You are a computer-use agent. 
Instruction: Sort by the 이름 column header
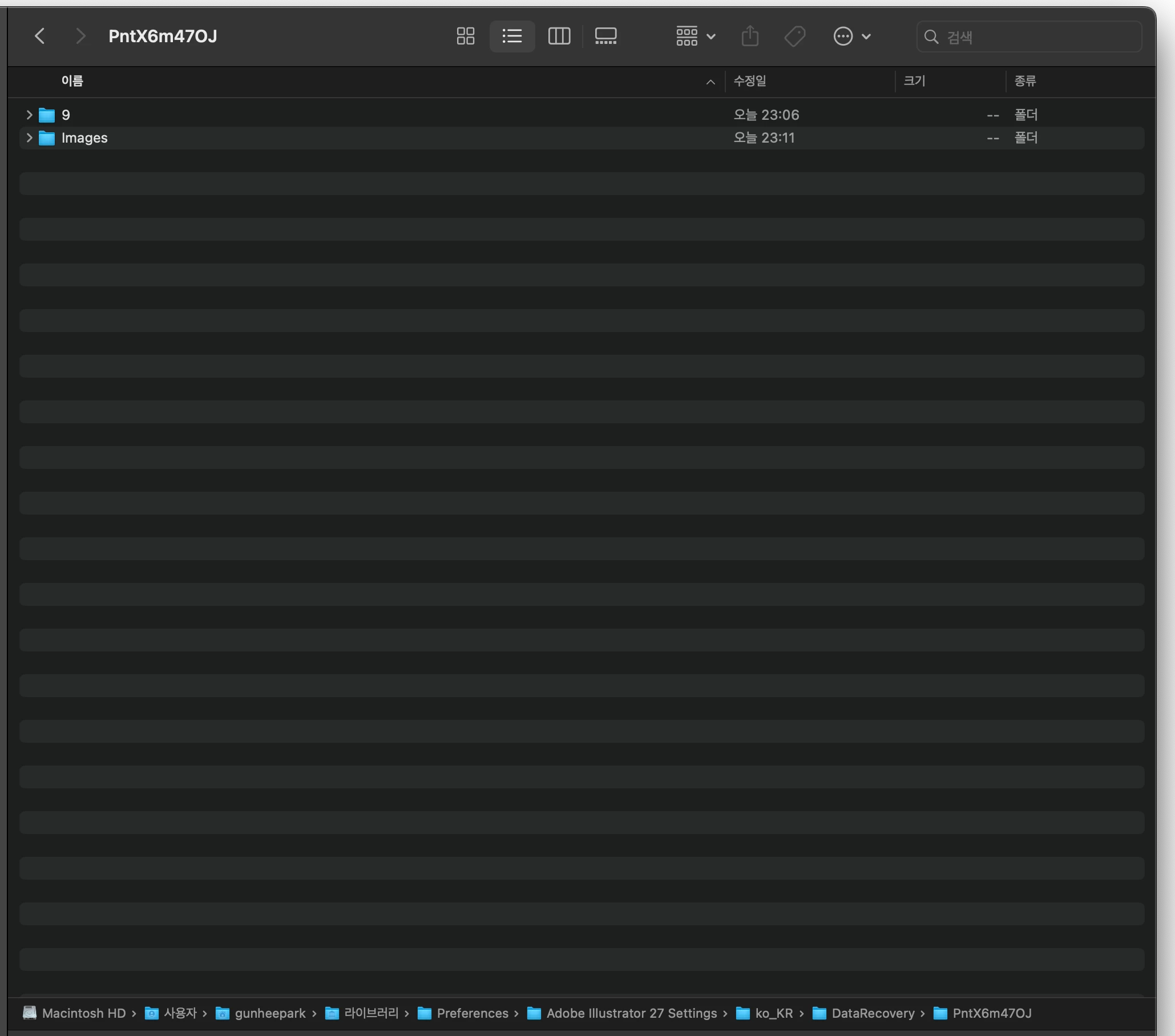(72, 81)
